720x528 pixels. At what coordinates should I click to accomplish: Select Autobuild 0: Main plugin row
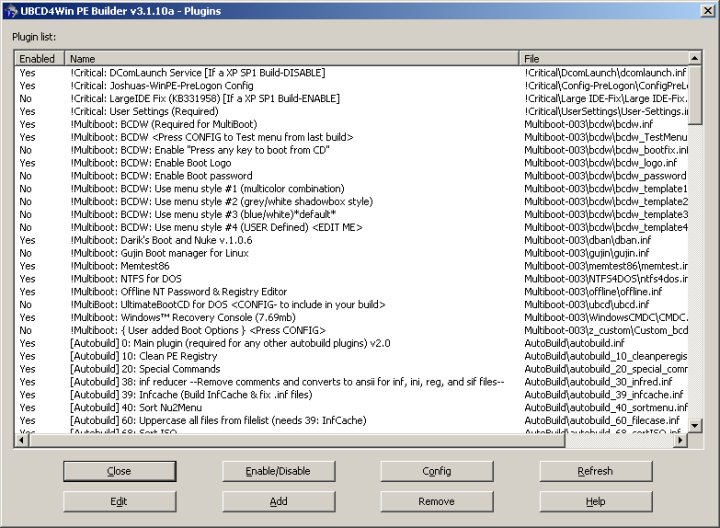click(x=351, y=343)
